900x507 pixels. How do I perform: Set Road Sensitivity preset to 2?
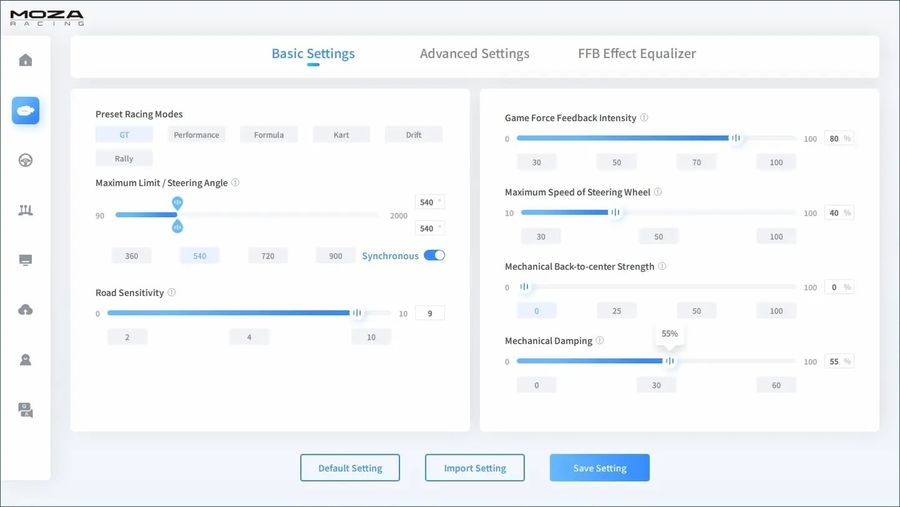[x=127, y=336]
